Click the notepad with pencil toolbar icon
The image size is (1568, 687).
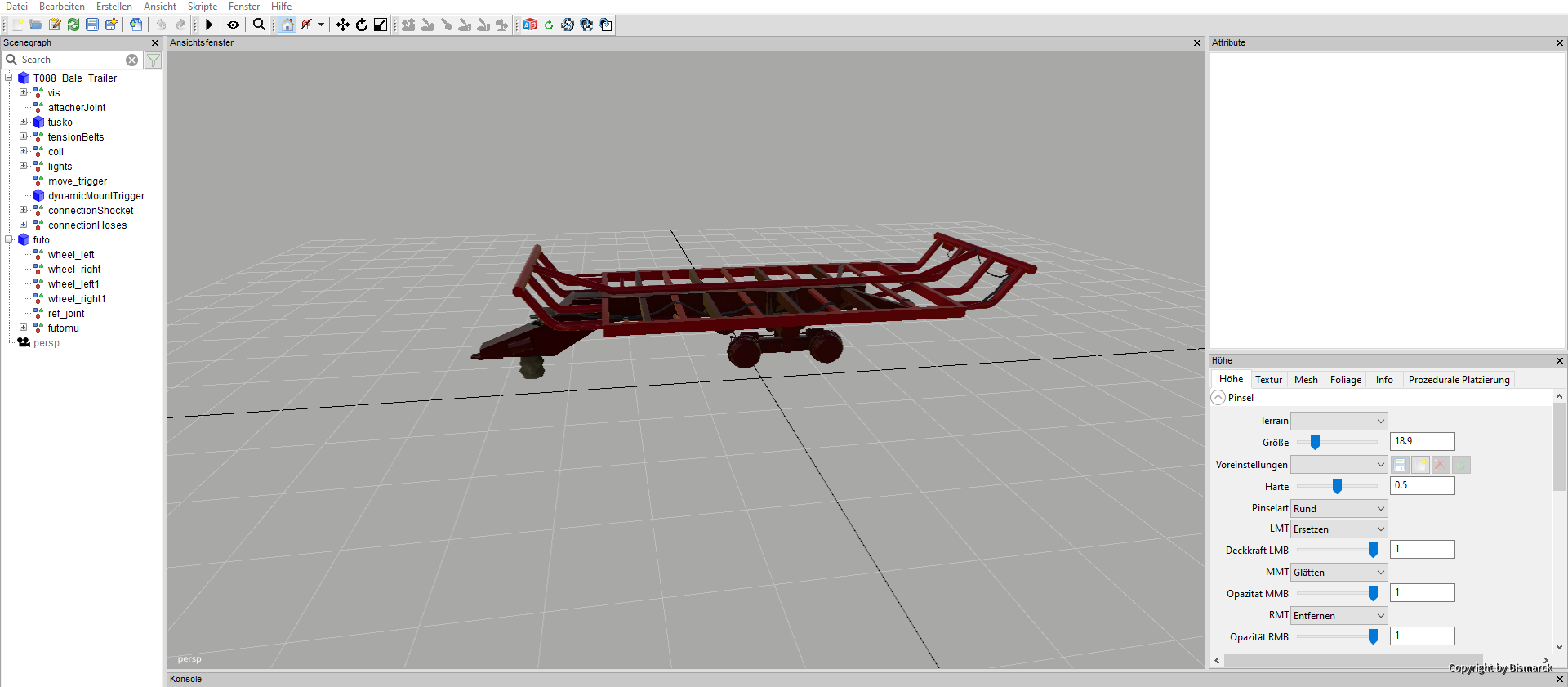point(55,25)
